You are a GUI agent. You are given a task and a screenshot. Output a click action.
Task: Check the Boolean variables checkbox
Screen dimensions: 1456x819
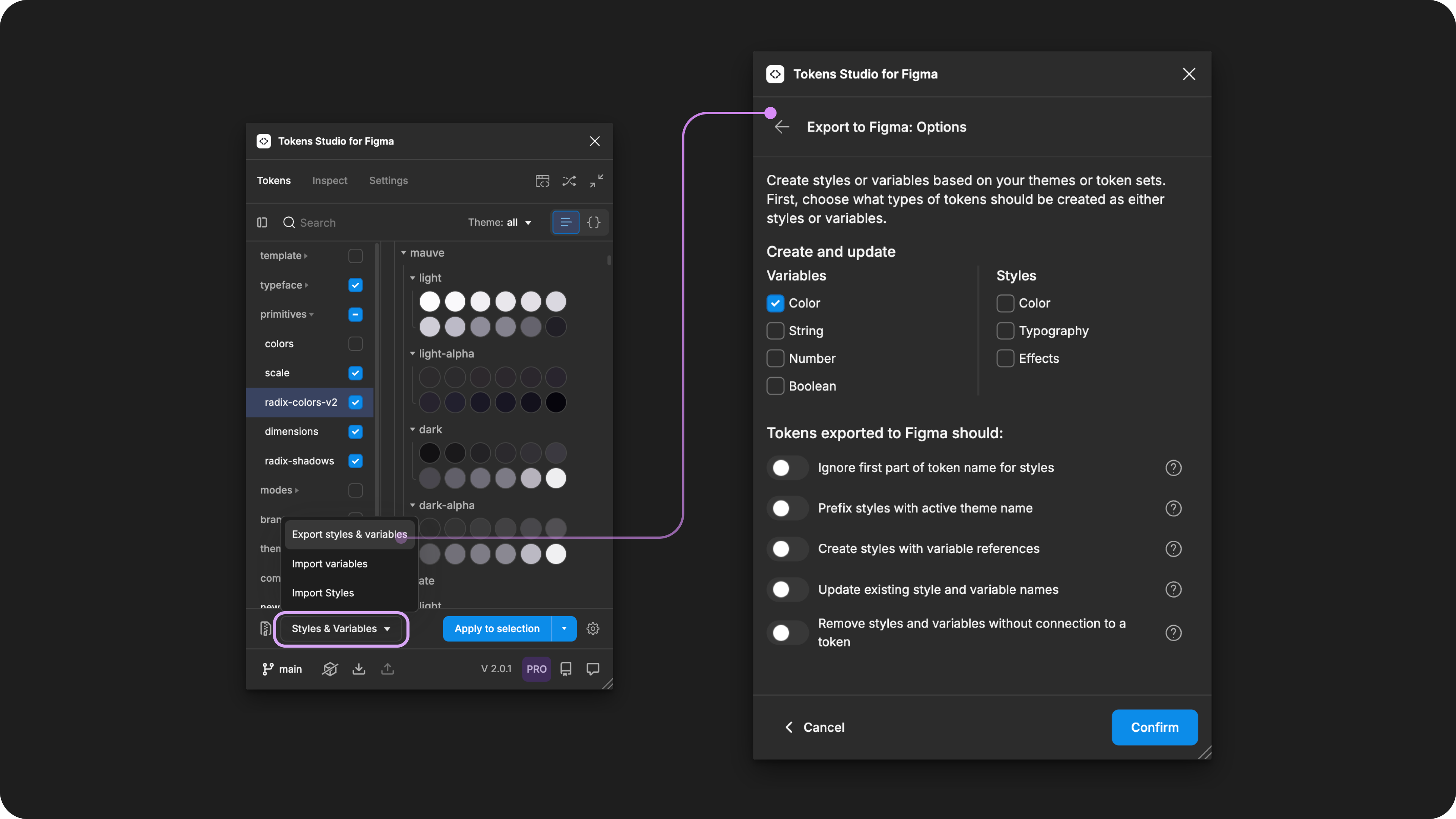point(775,386)
